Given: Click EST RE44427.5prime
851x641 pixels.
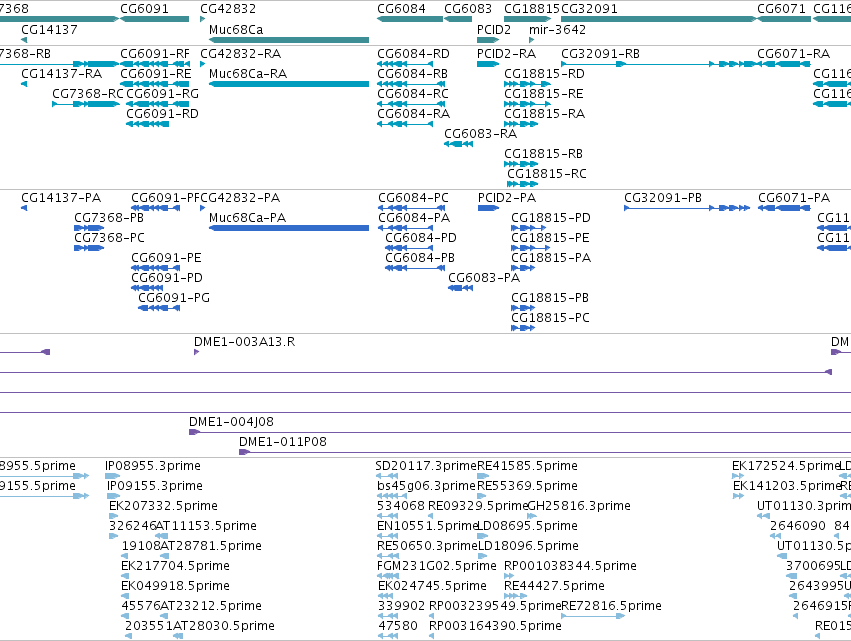Looking at the screenshot, I should [x=554, y=586].
